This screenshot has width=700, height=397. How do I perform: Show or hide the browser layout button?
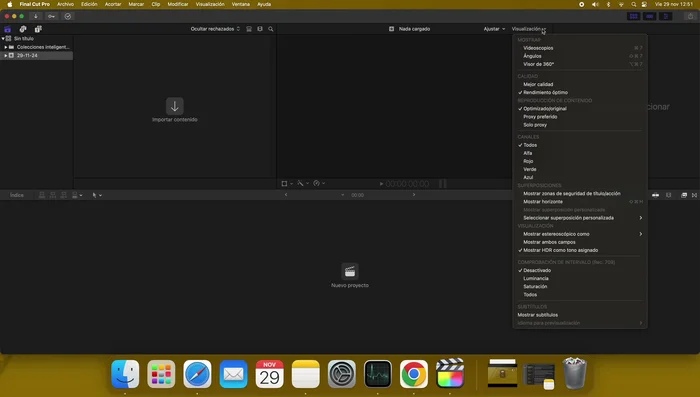click(633, 16)
